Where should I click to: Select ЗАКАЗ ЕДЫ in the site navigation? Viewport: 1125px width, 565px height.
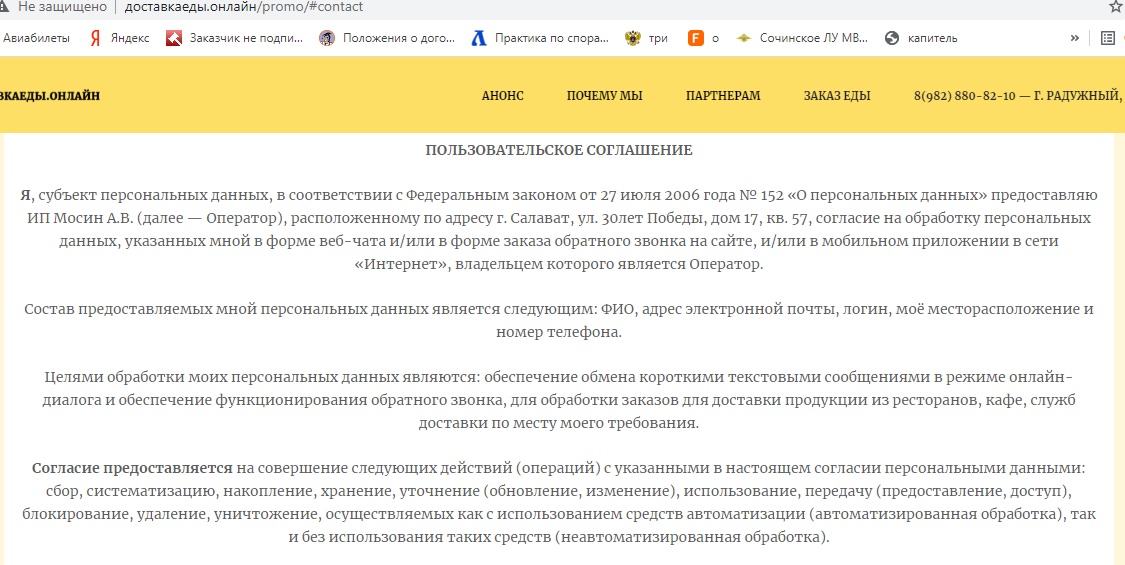pos(837,96)
